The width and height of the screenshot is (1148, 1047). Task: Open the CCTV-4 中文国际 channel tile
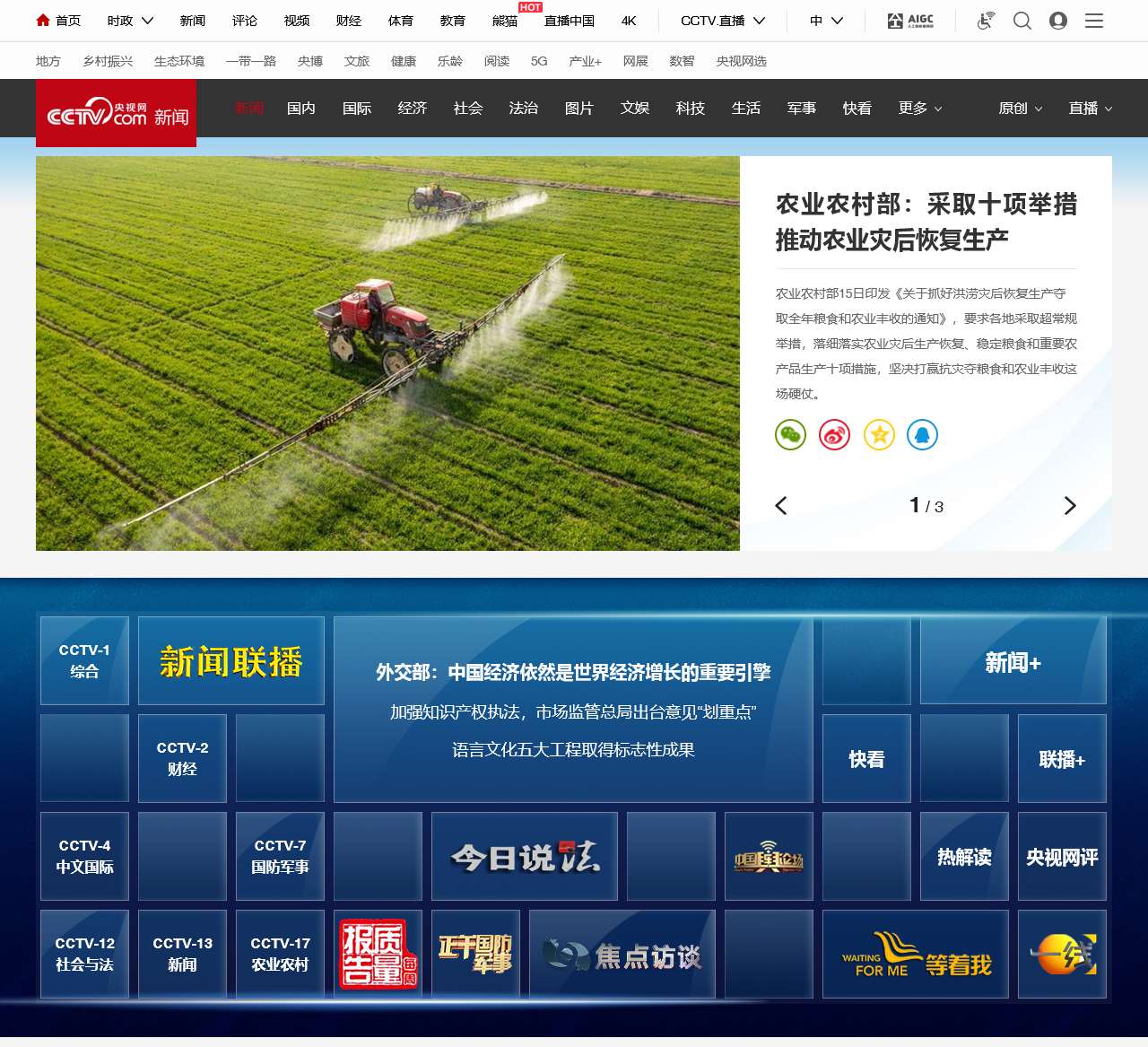pyautogui.click(x=84, y=856)
